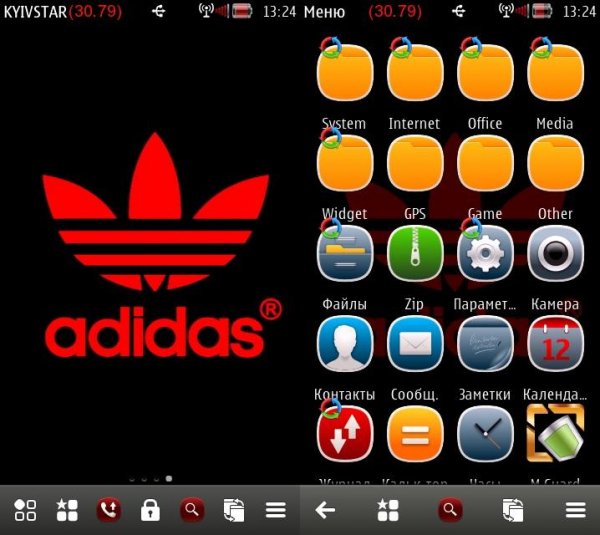Viewport: 600px width, 535px height.
Task: Open the Заметки notes app
Action: click(x=485, y=344)
